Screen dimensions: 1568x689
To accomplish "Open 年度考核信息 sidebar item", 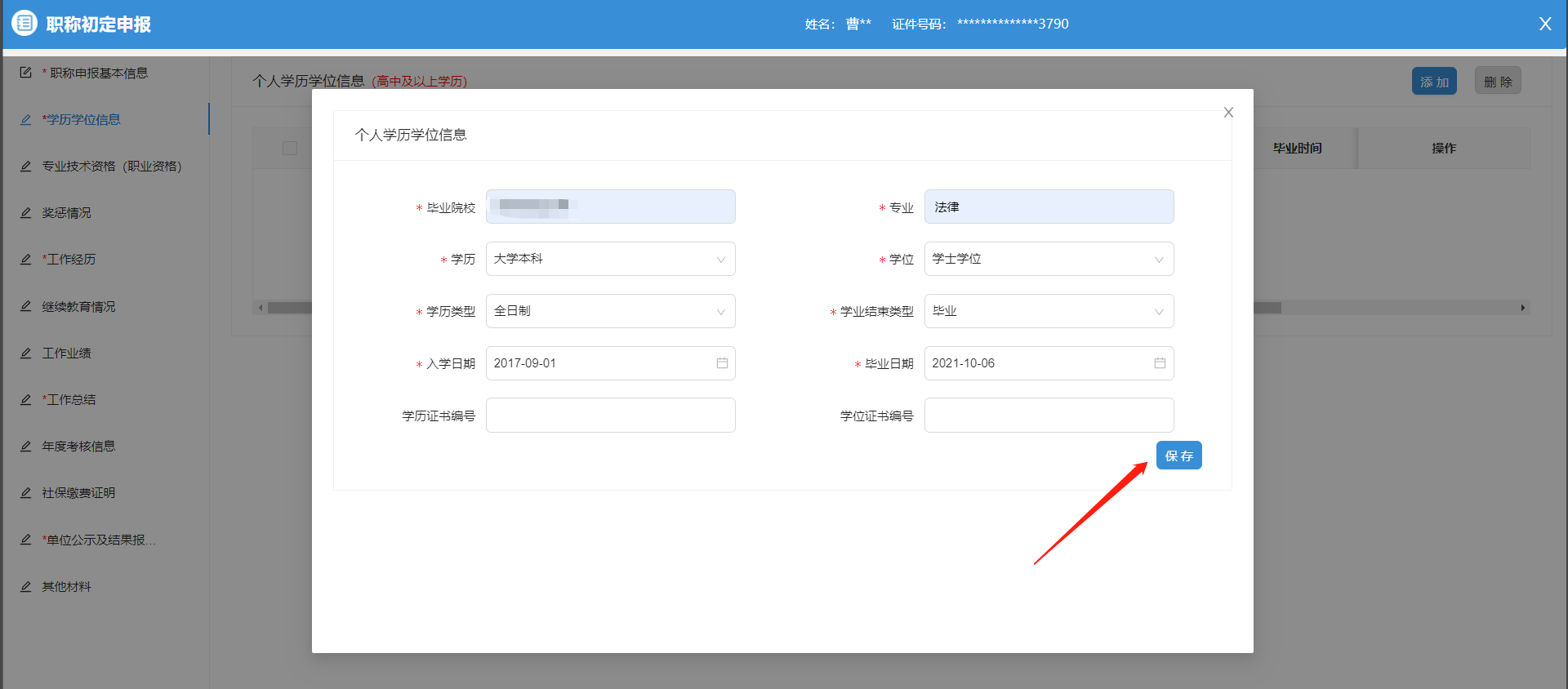I will [x=78, y=446].
